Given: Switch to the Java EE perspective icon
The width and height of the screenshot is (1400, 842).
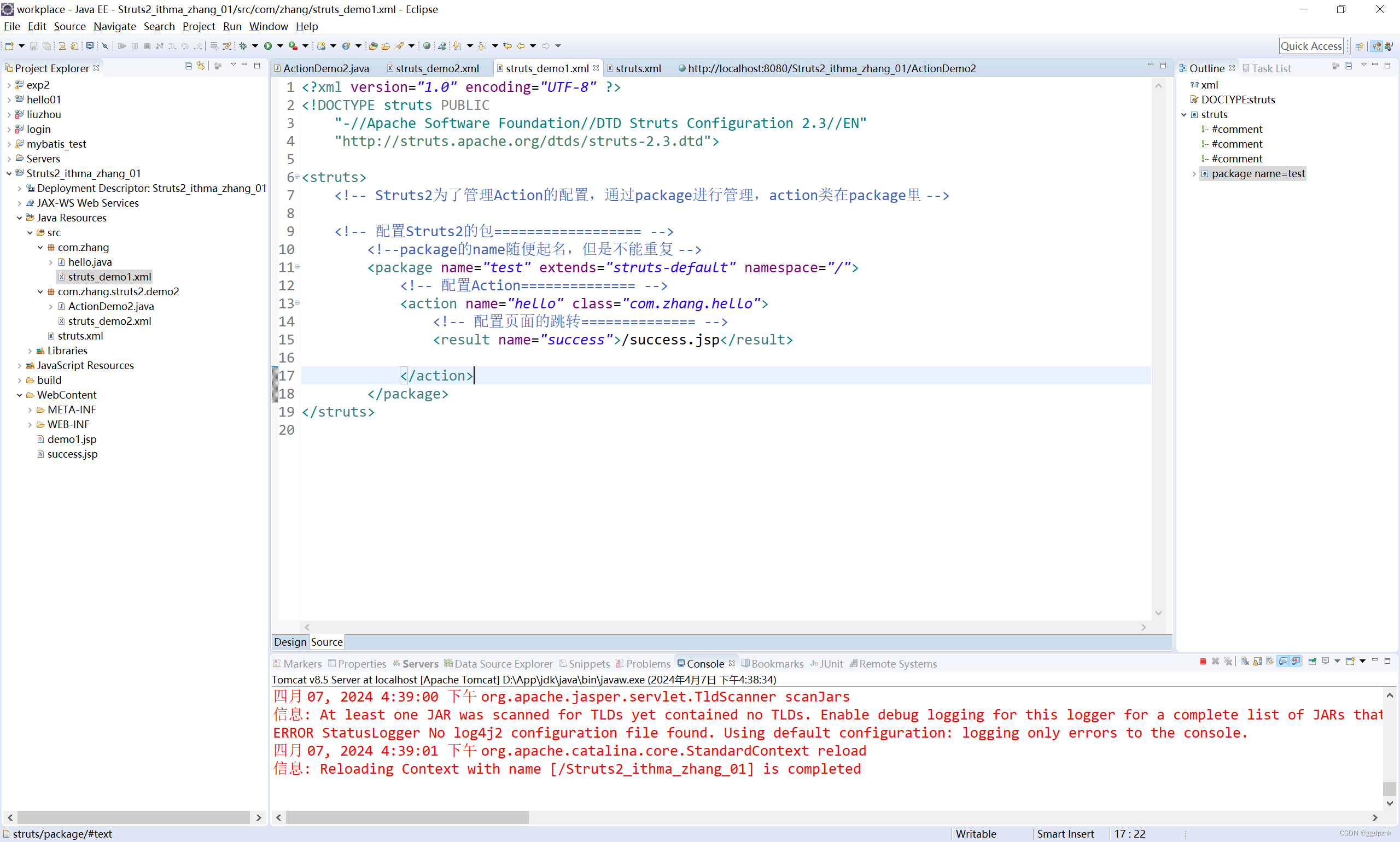Looking at the screenshot, I should click(x=1376, y=46).
